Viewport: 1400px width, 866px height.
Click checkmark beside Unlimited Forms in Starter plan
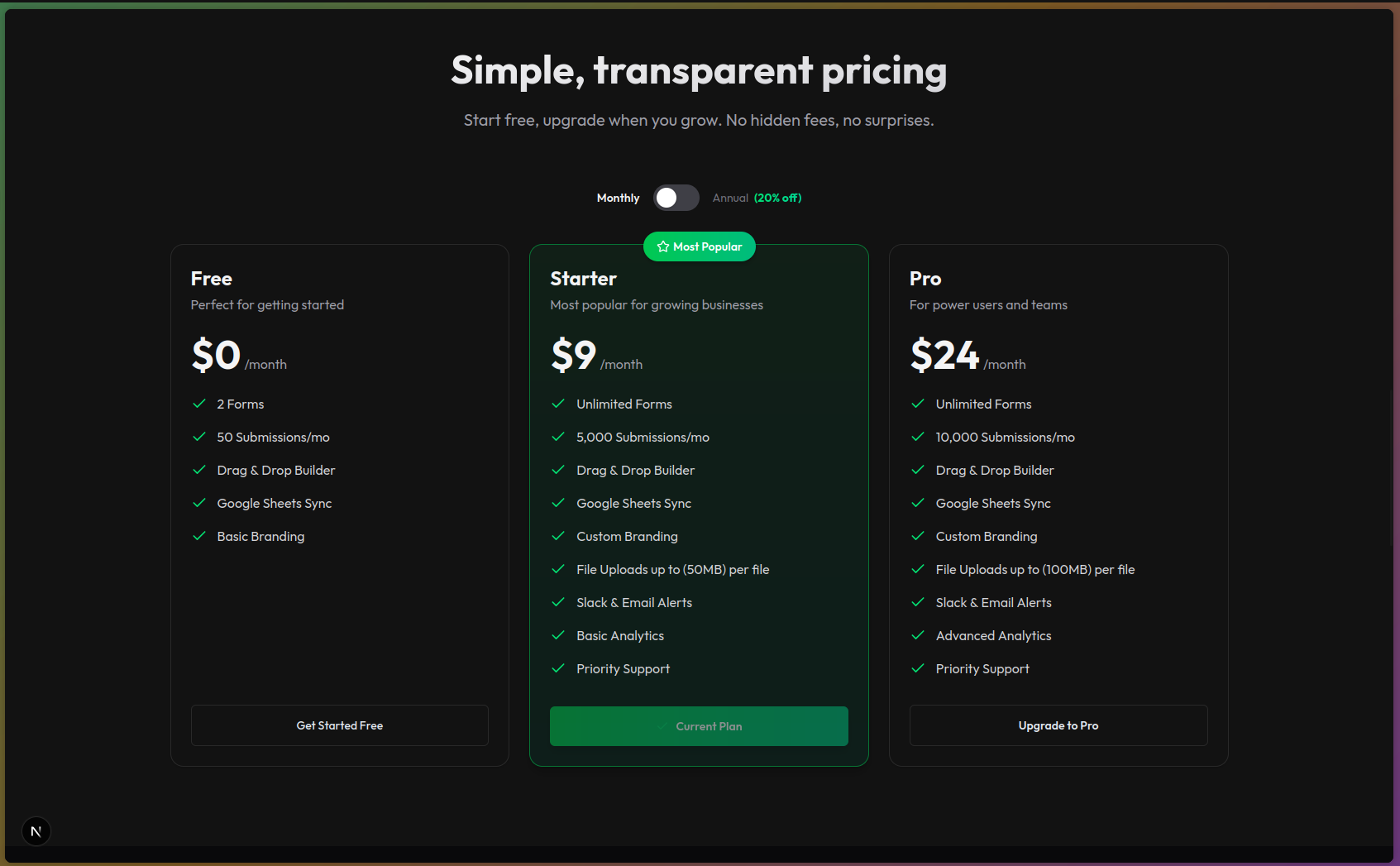(x=558, y=404)
